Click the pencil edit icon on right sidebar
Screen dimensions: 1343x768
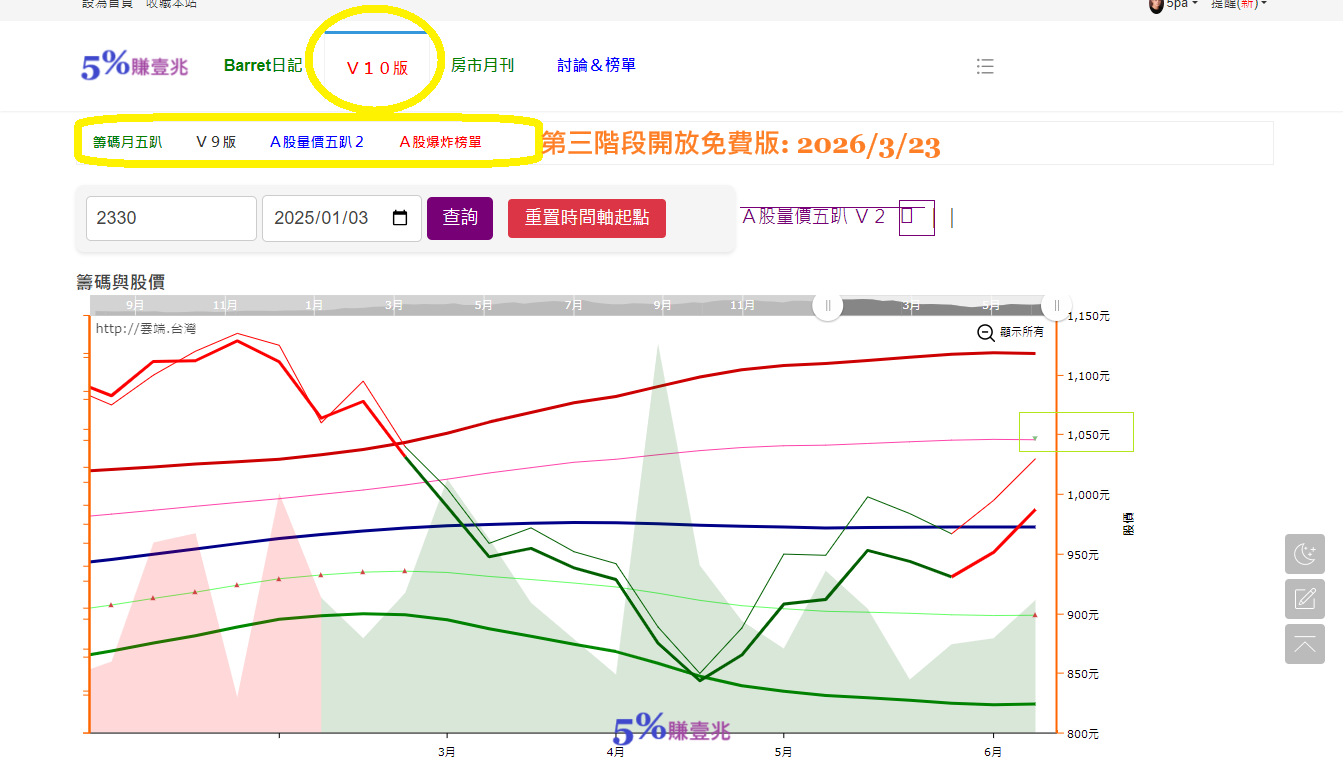point(1304,599)
